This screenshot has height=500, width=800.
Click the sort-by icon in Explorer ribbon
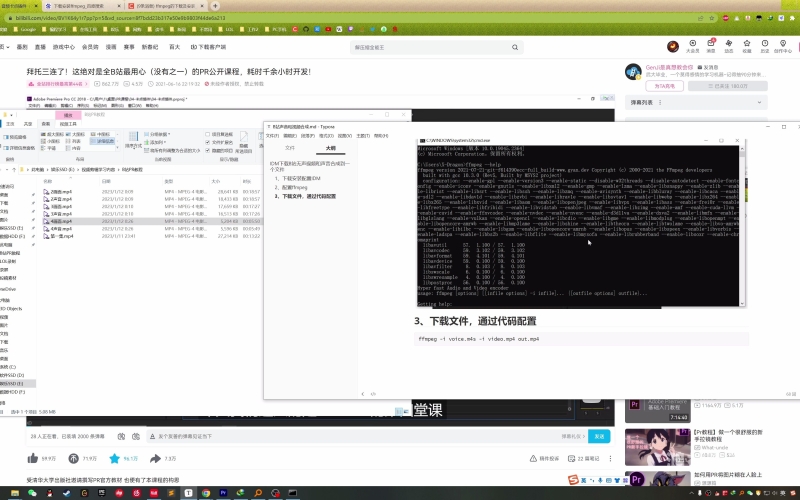[x=133, y=138]
